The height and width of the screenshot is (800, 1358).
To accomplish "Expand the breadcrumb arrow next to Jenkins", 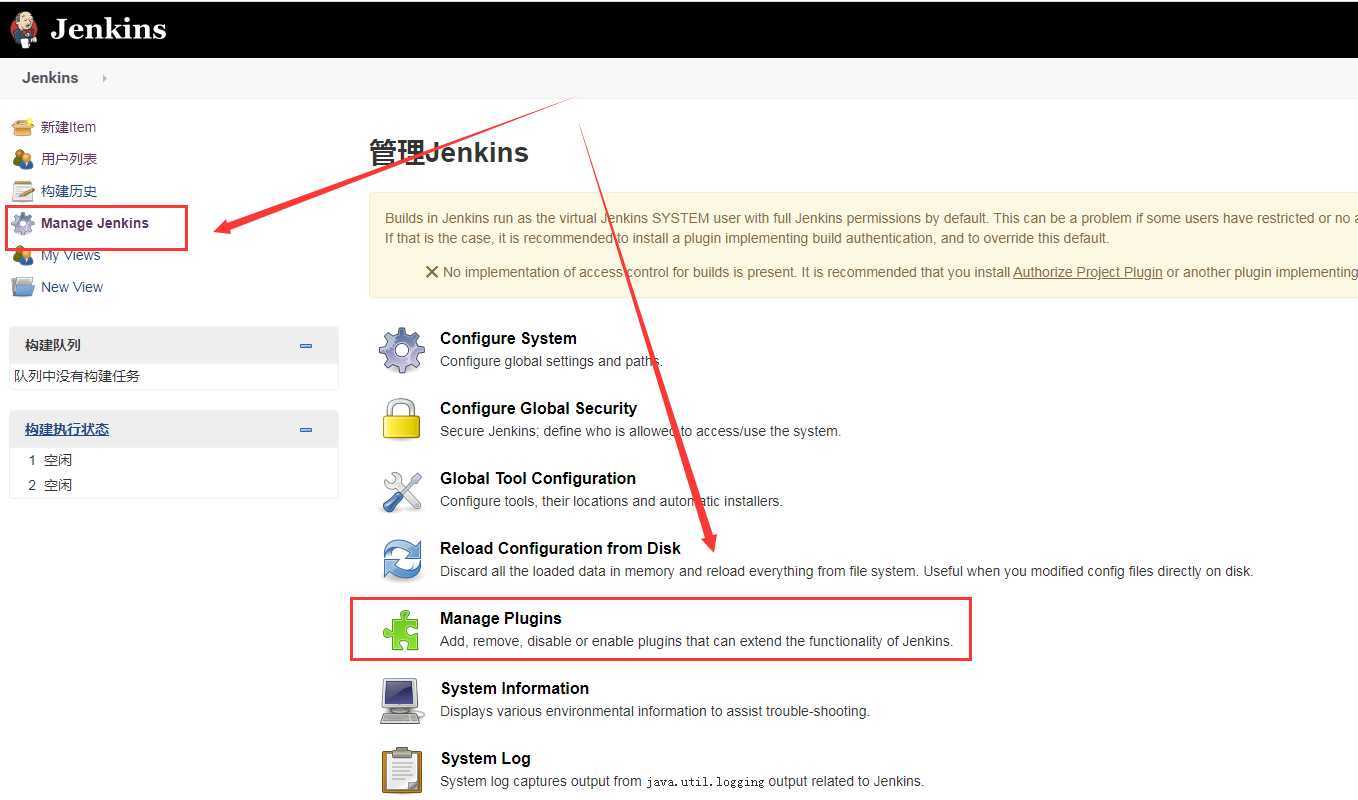I will click(104, 78).
